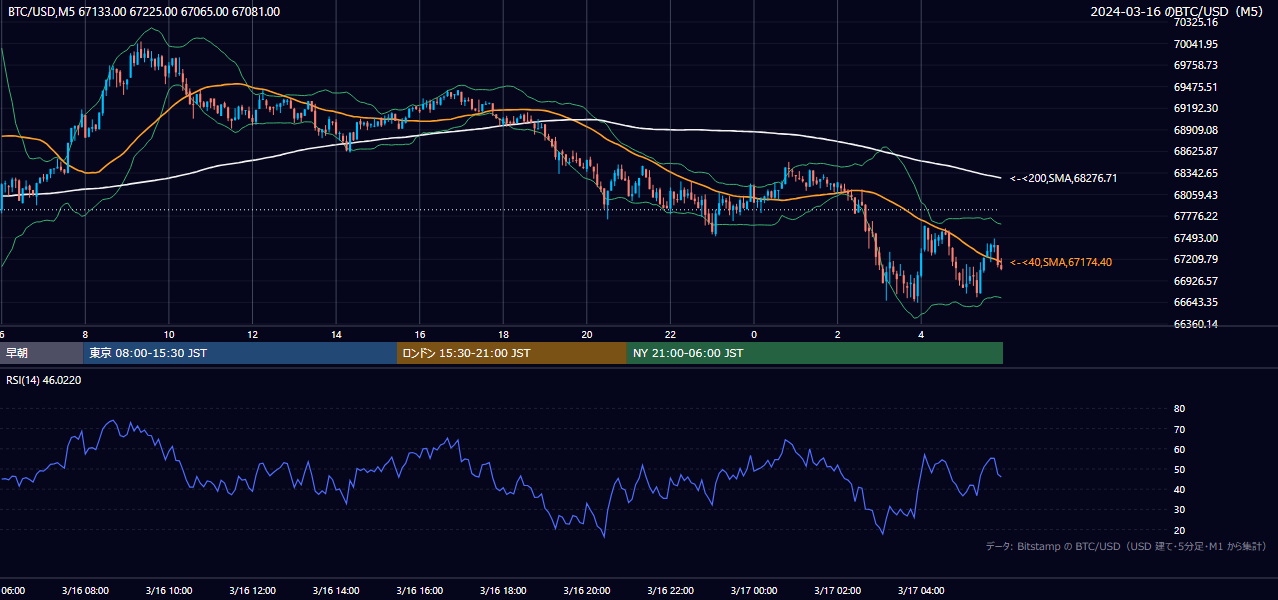Click the price axis value 68342.65
The width and height of the screenshot is (1278, 600).
pos(1195,173)
